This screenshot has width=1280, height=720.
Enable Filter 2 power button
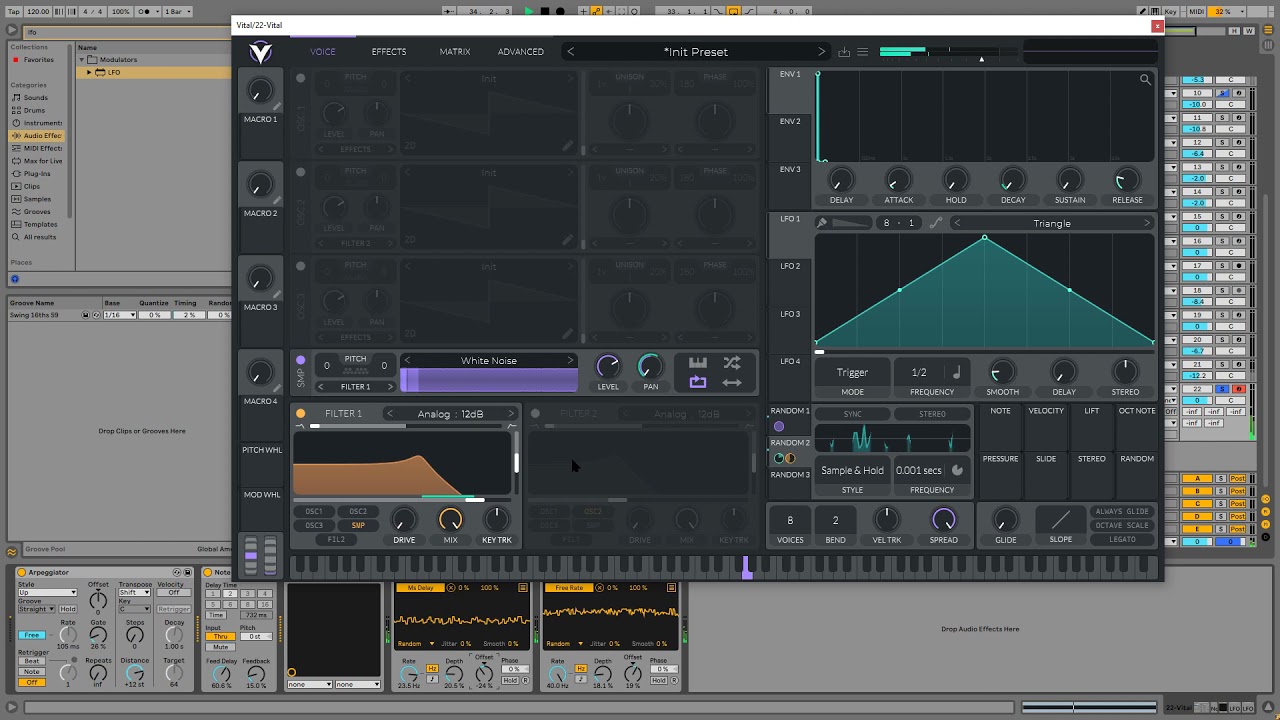(535, 413)
